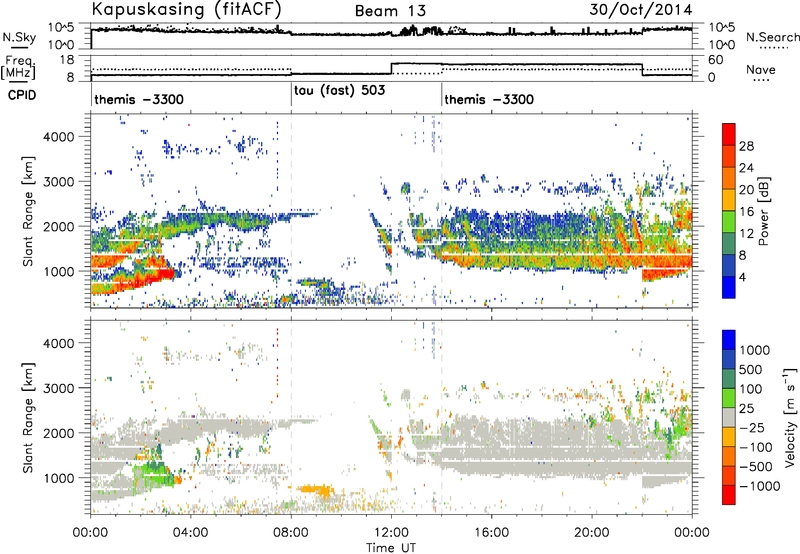Image resolution: width=800 pixels, height=554 pixels.
Task: Click the 4 tick on power colorbar
Action: (742, 278)
